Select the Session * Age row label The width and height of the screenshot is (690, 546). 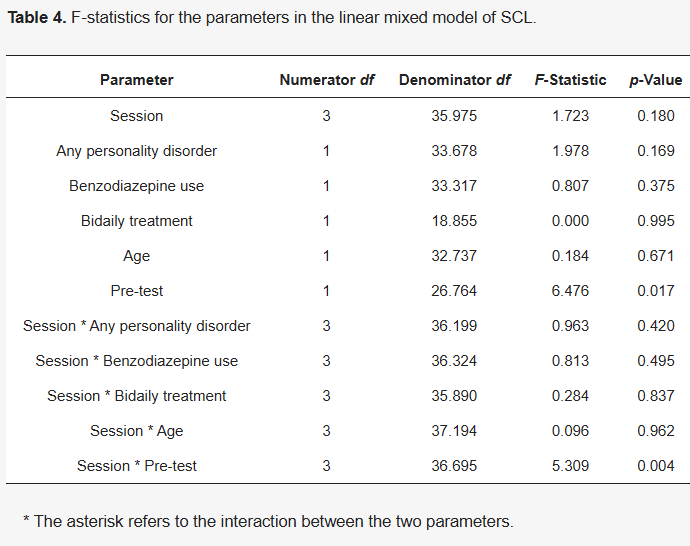click(137, 431)
